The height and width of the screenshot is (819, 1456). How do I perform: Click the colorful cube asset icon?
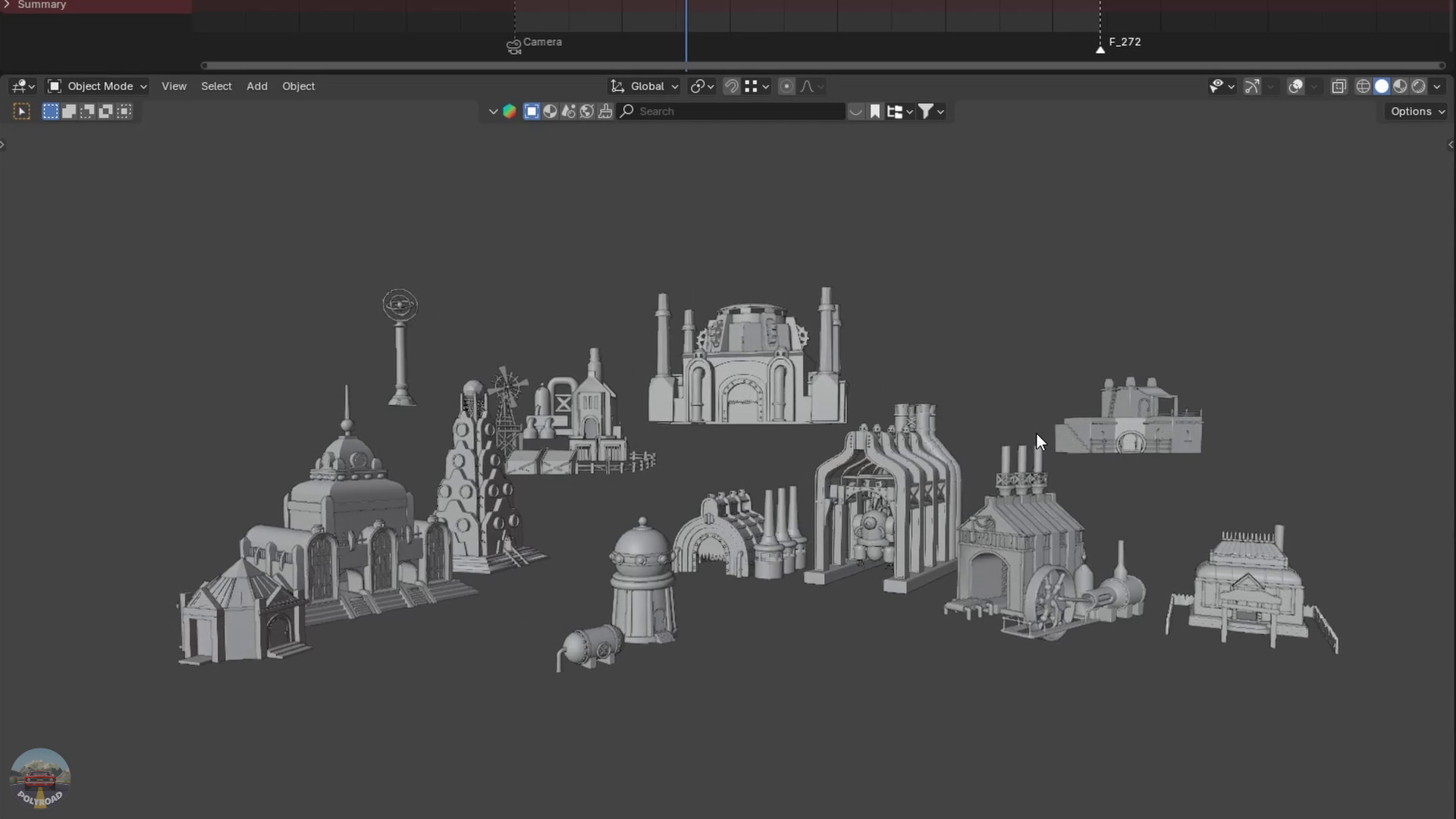click(510, 111)
